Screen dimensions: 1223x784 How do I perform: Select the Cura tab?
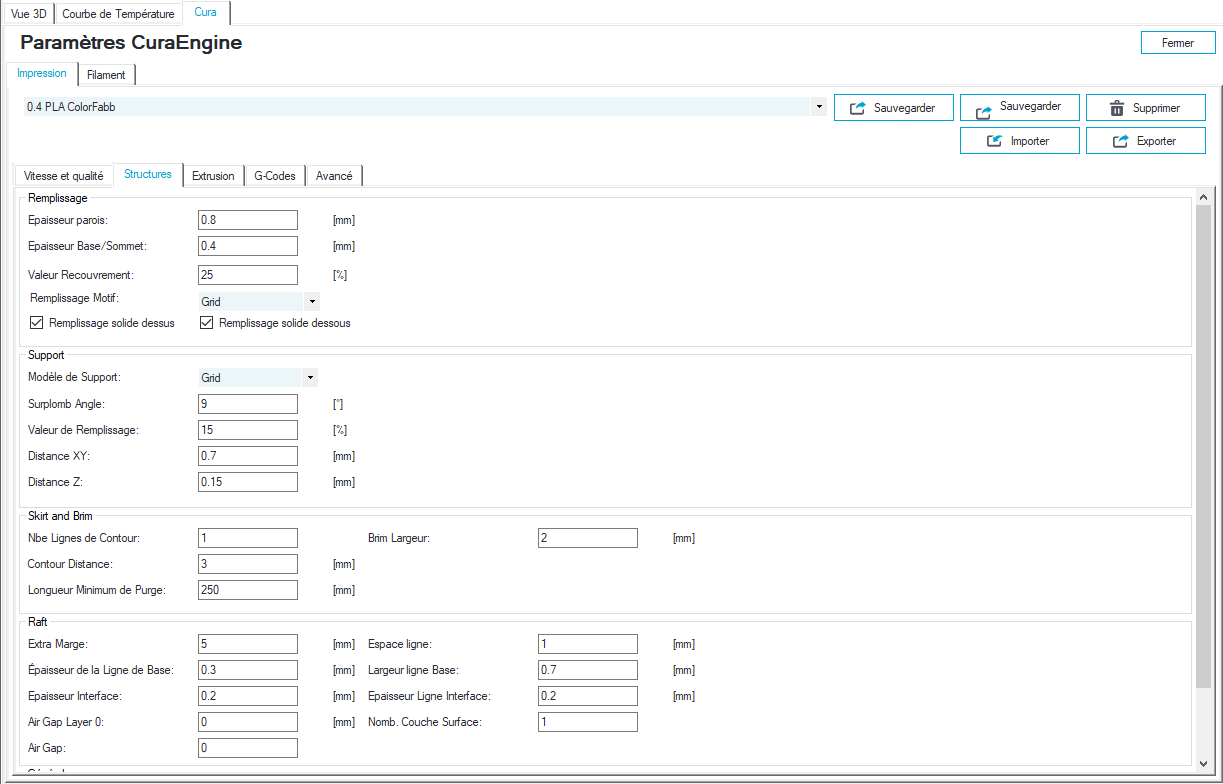(x=205, y=12)
